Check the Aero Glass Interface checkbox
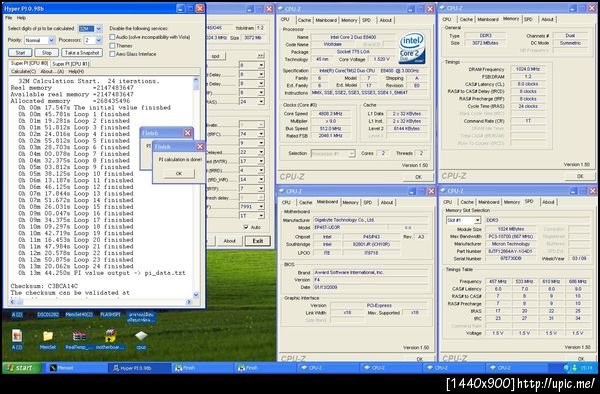Screen dimensions: 600x394 112,54
